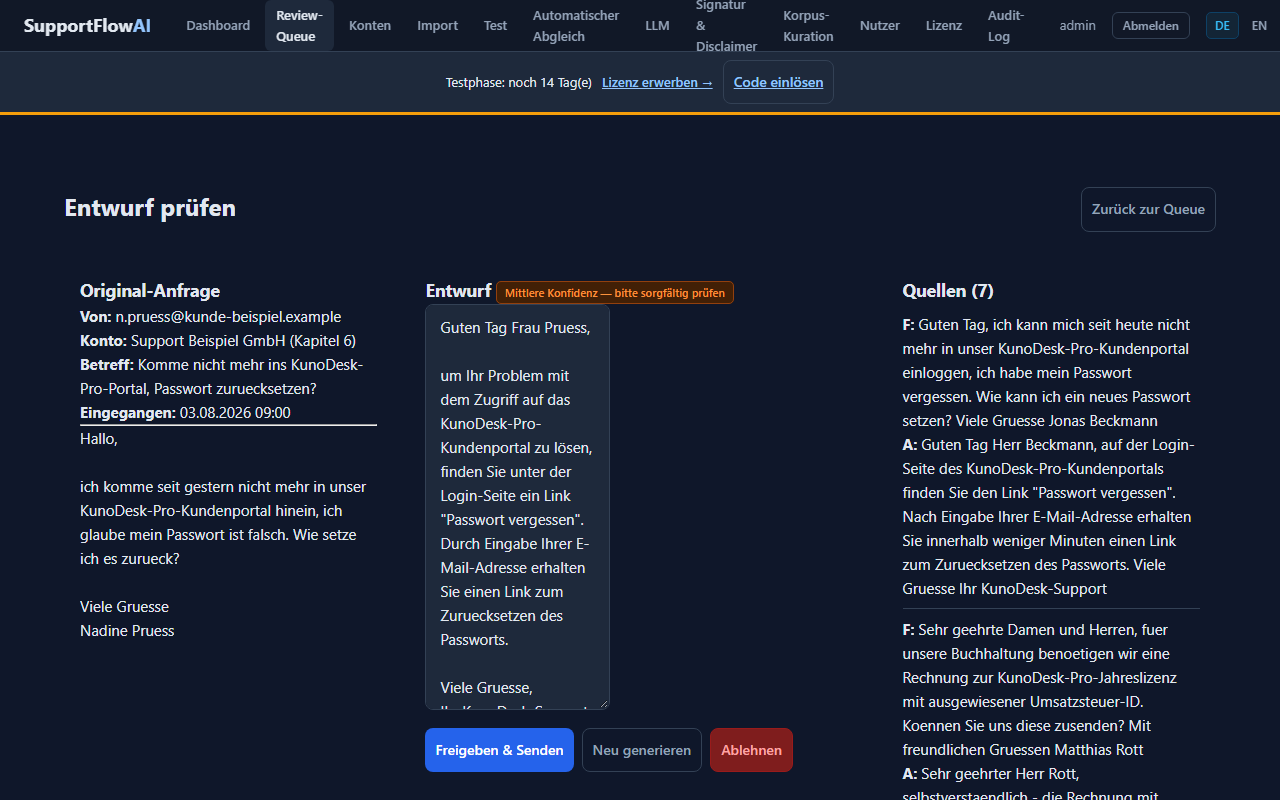Click the Eingegangen date 03.08.2026 09:00
The width and height of the screenshot is (1280, 800).
point(235,413)
